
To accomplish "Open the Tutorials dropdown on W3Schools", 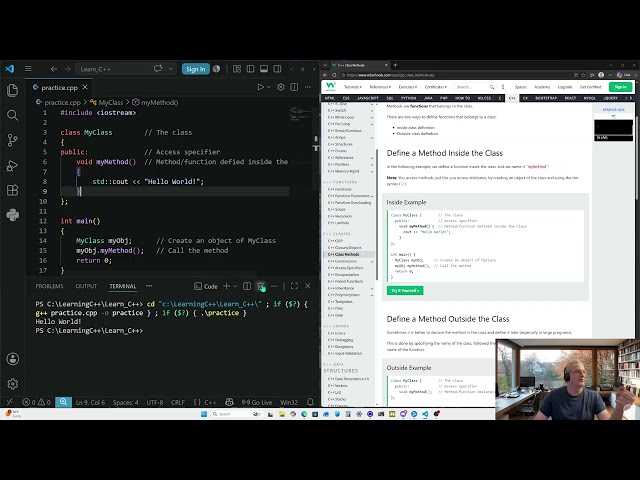I will pos(353,87).
